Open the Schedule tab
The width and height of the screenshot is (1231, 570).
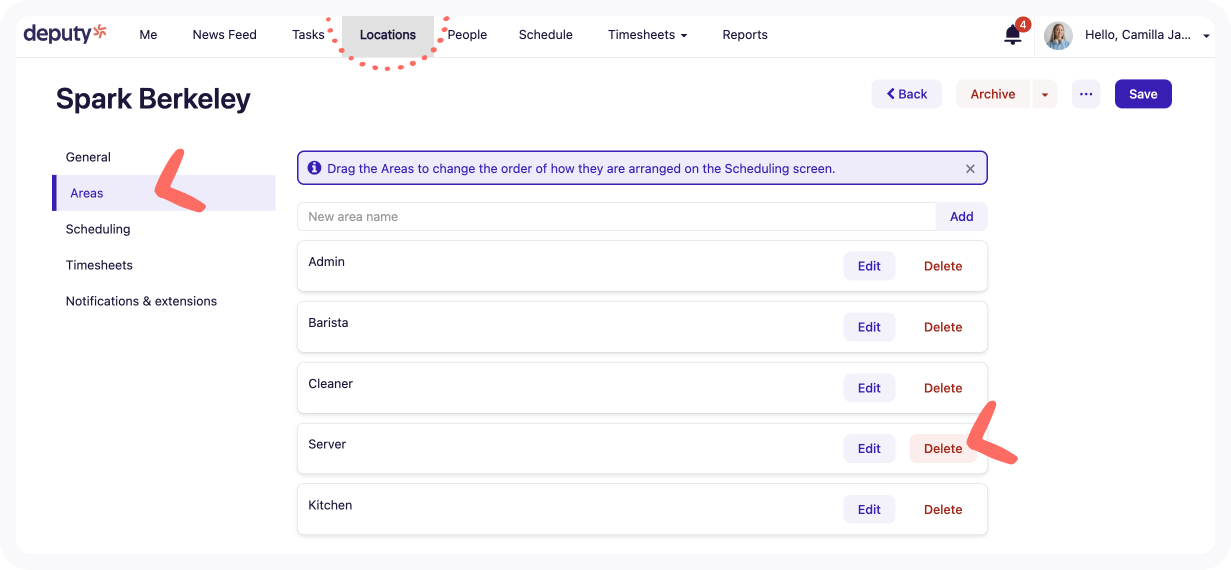click(545, 35)
